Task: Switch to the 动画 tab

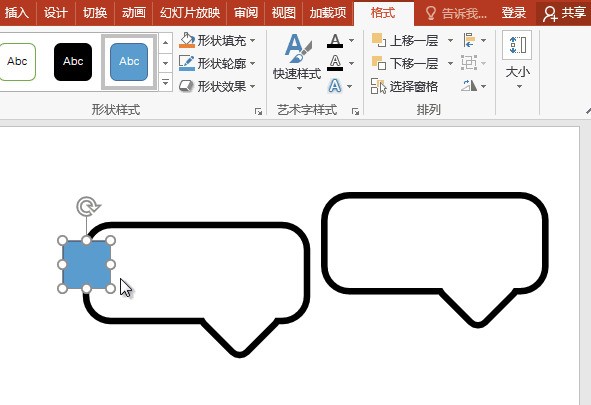Action: point(133,13)
